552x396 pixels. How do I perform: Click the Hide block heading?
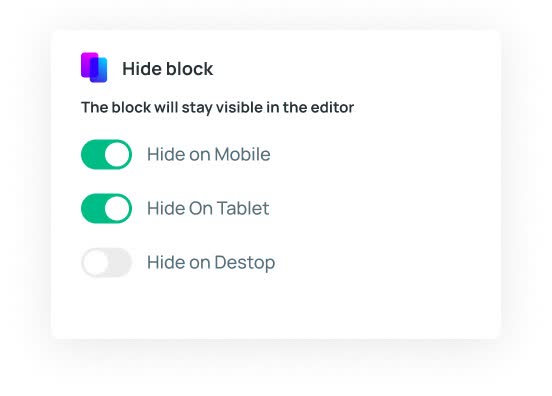point(168,68)
